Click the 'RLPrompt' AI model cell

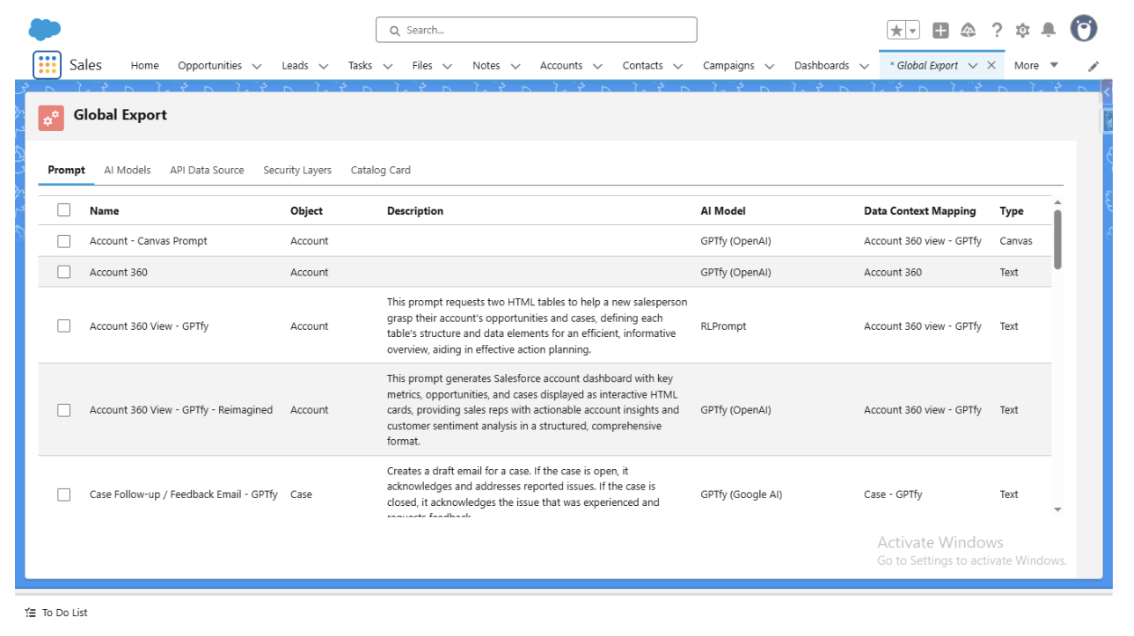[x=723, y=326]
